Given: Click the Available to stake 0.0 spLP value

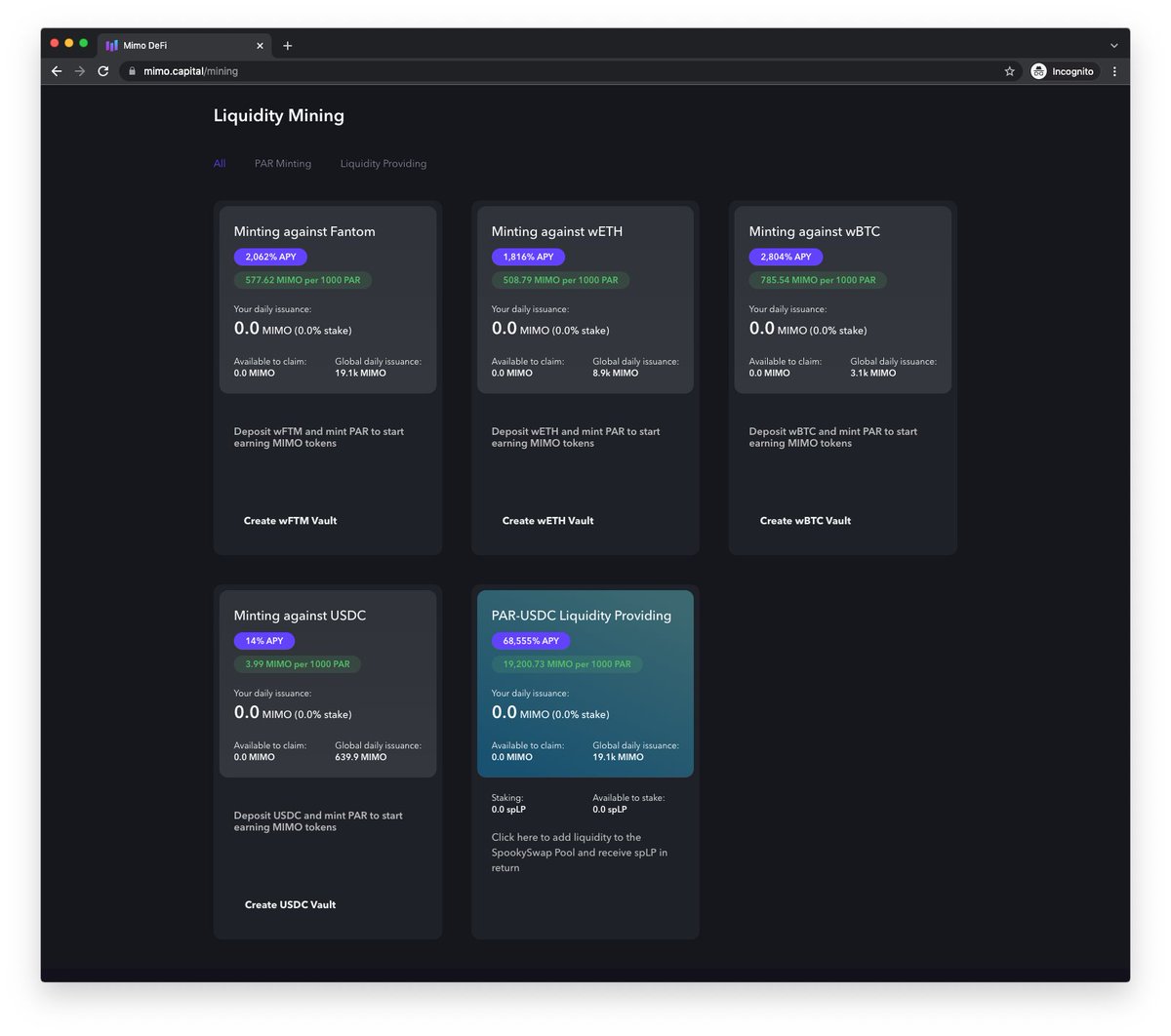Looking at the screenshot, I should (610, 810).
